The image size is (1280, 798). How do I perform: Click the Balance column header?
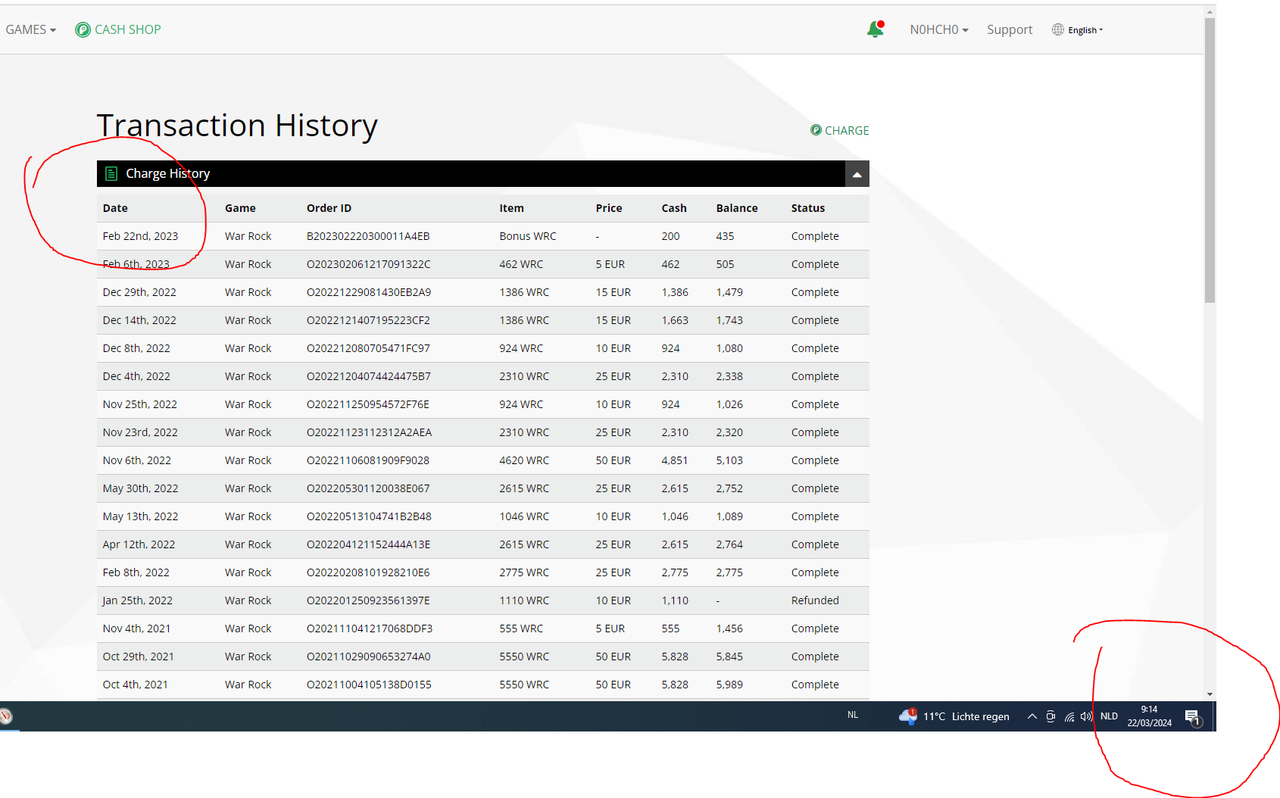tap(737, 208)
